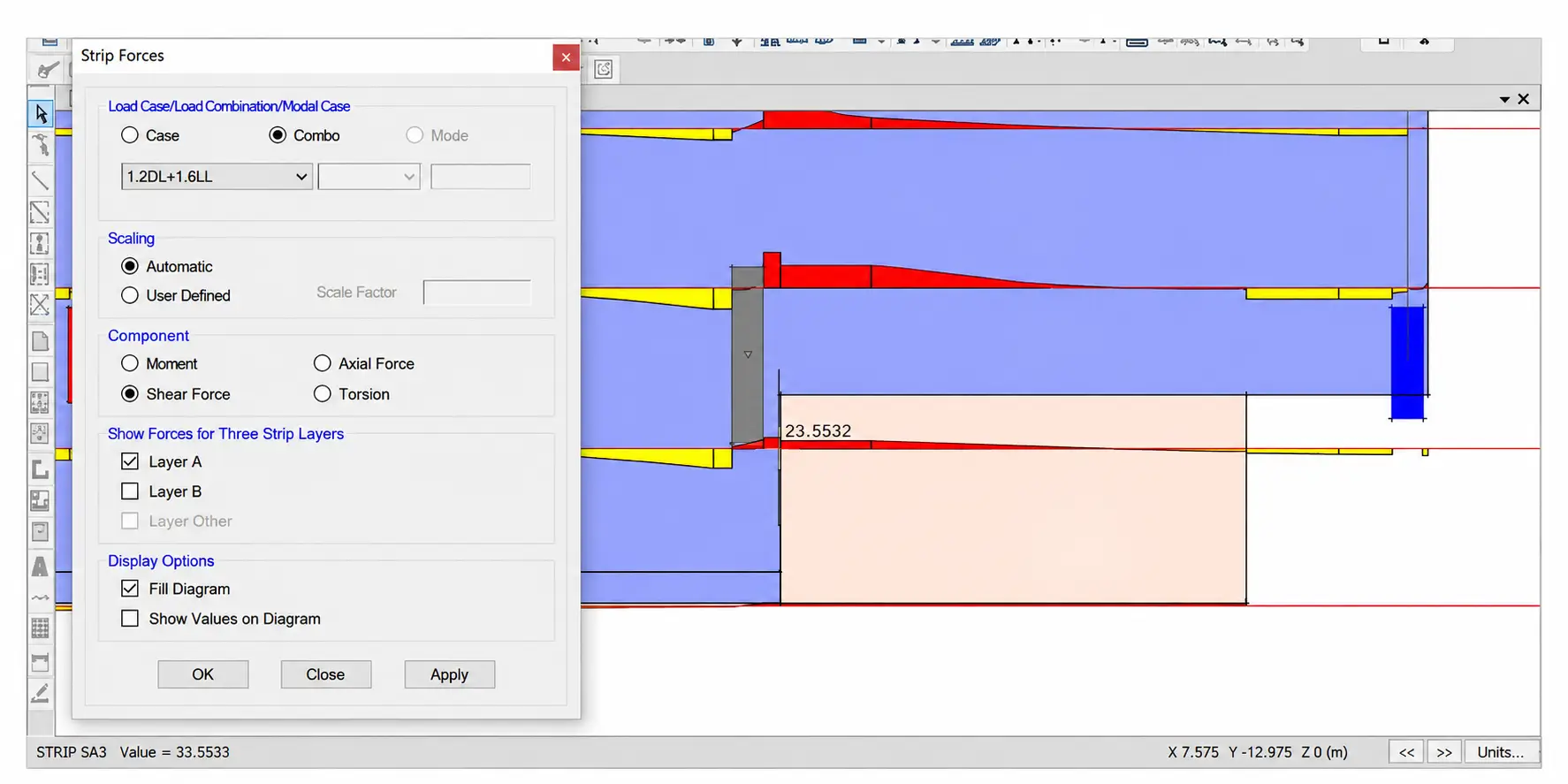Choose the reshape object tool below the pointer

[41, 145]
